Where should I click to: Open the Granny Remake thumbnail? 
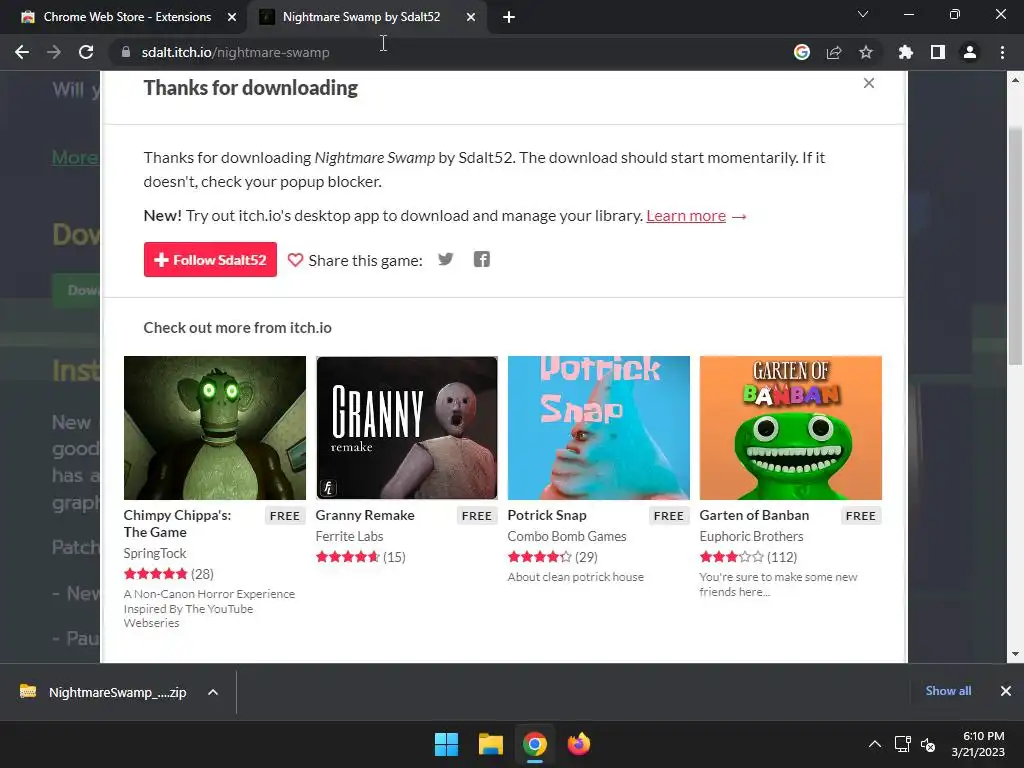tap(407, 428)
